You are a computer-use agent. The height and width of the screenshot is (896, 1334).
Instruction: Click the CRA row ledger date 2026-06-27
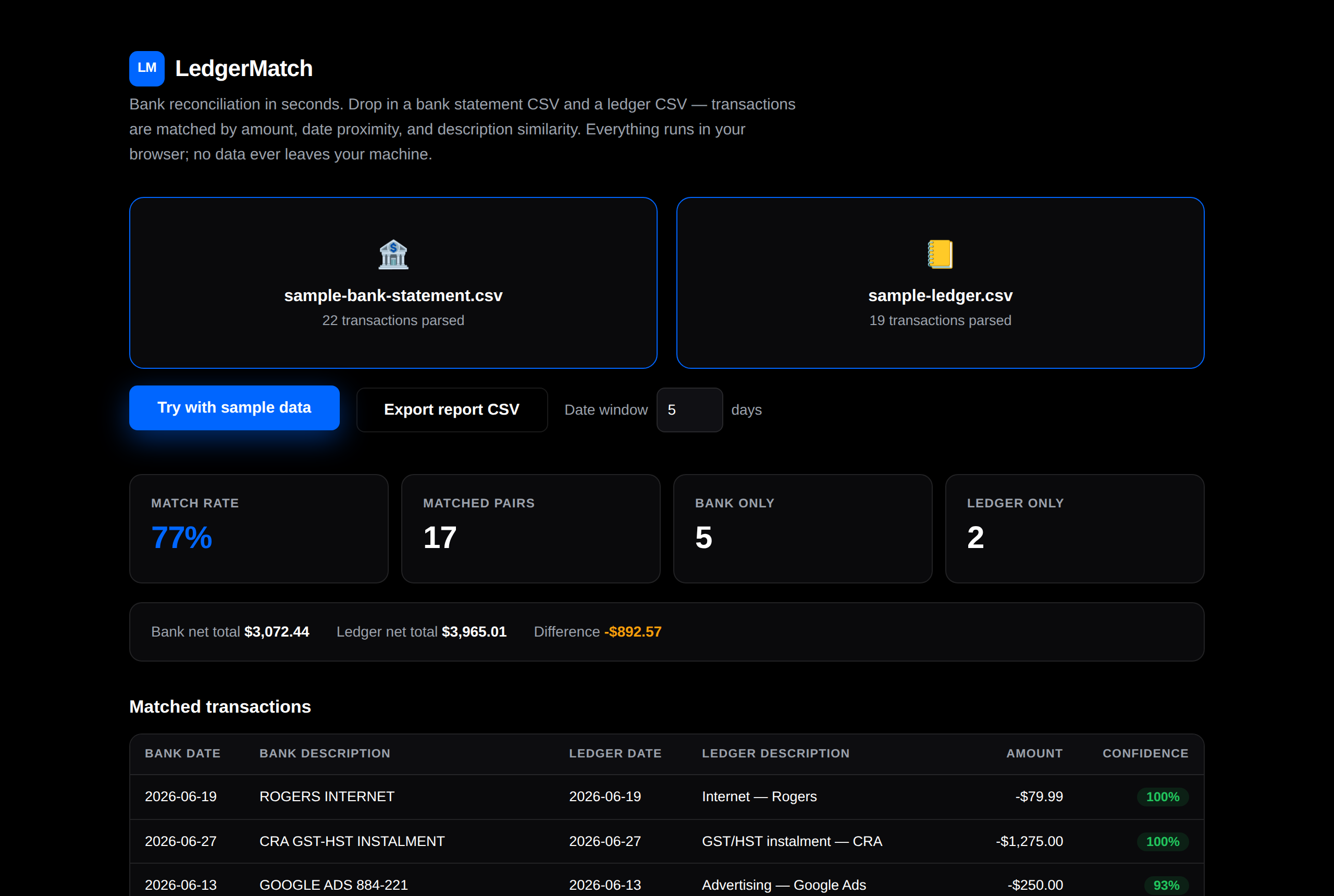[604, 841]
